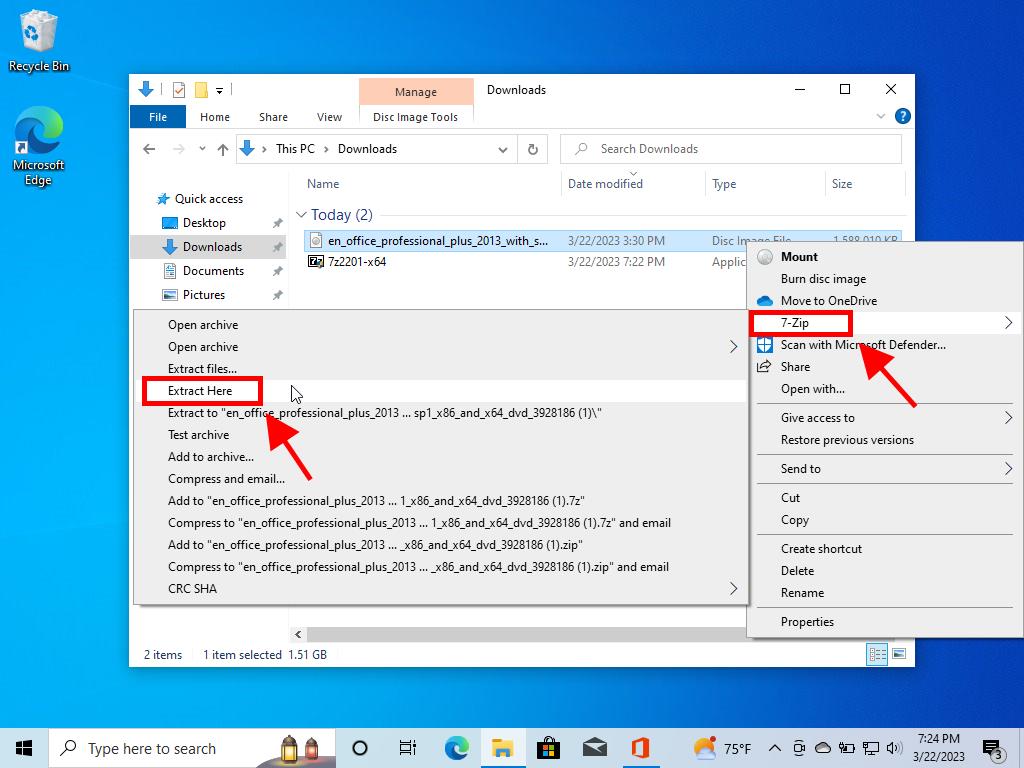The height and width of the screenshot is (768, 1024).
Task: Click the horizontal scrollbar in file list
Action: [520, 635]
